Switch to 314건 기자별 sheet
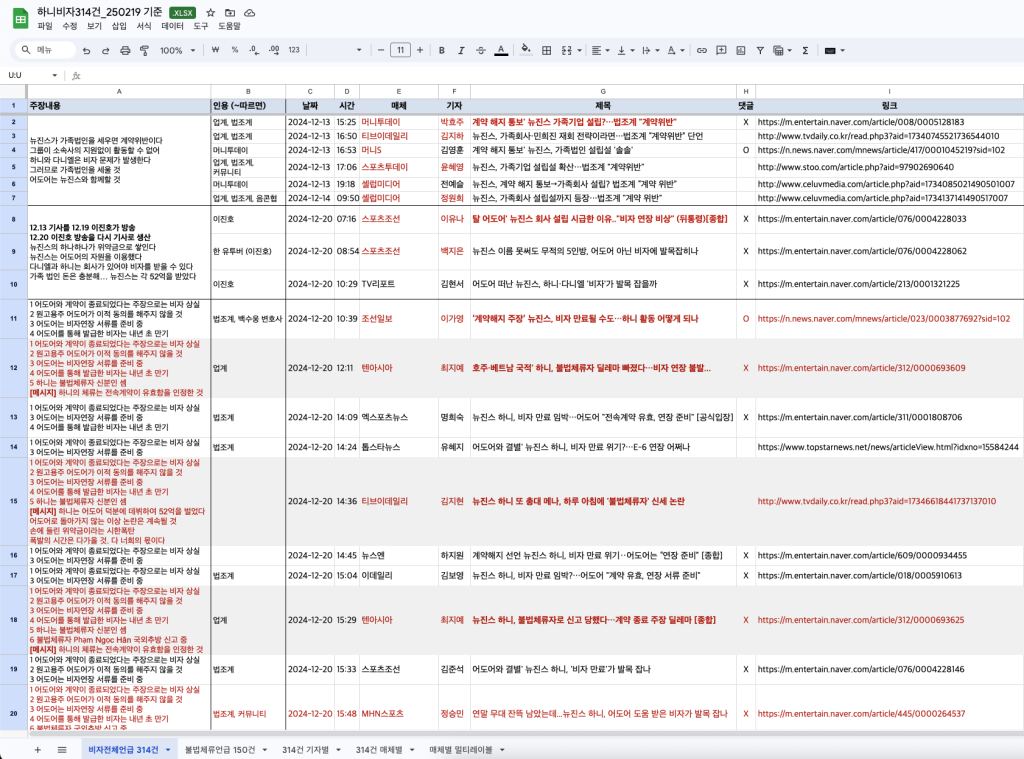The height and width of the screenshot is (759, 1024). point(306,749)
